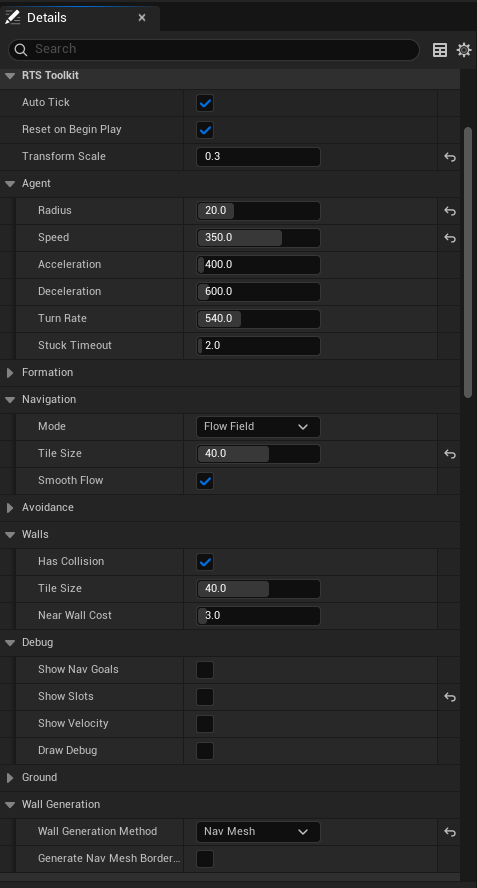Viewport: 477px width, 888px height.
Task: Click the Transform Scale input field
Action: [x=258, y=157]
